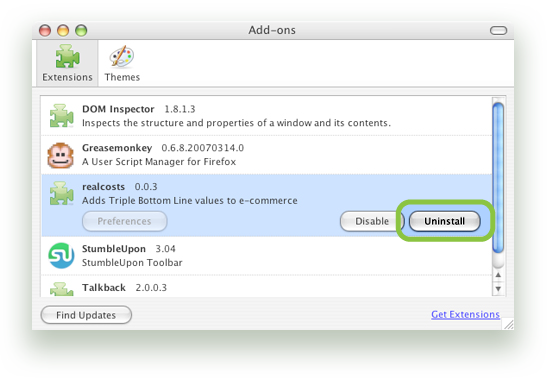Click the toolbar toggle pill button in title bar
The image size is (550, 380).
click(498, 31)
